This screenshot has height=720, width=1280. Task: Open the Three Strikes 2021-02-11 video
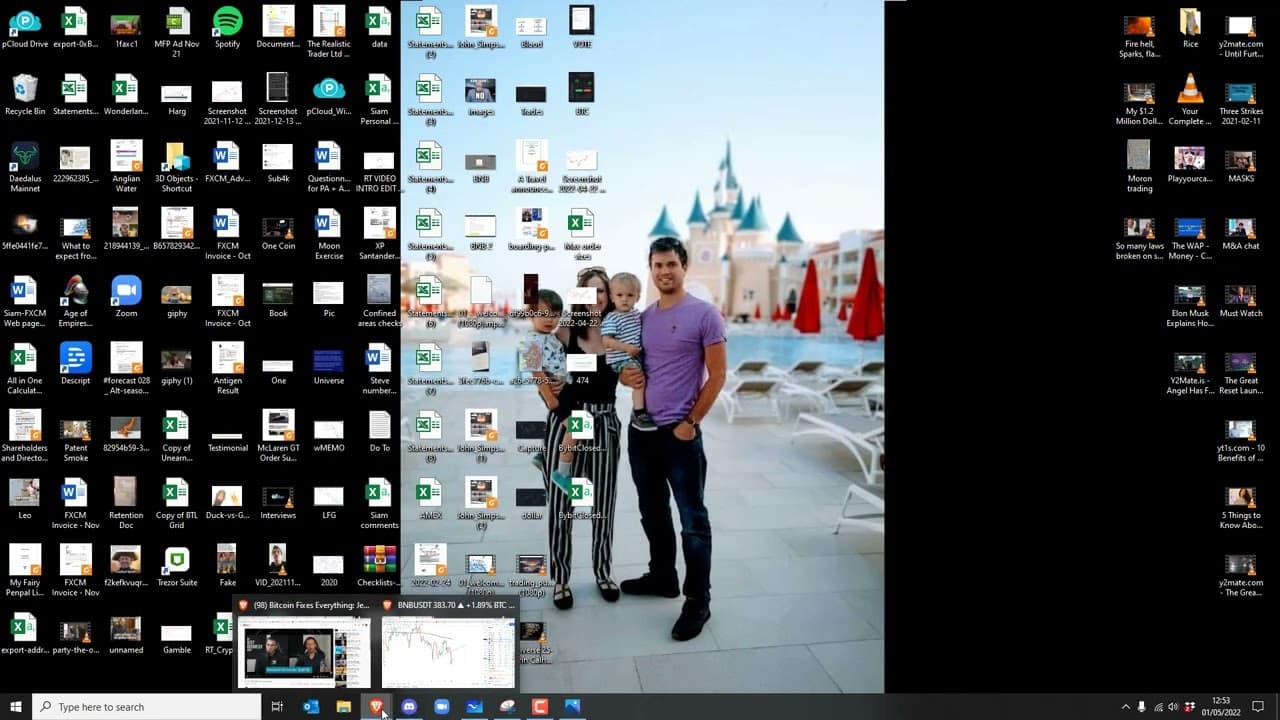click(1241, 100)
